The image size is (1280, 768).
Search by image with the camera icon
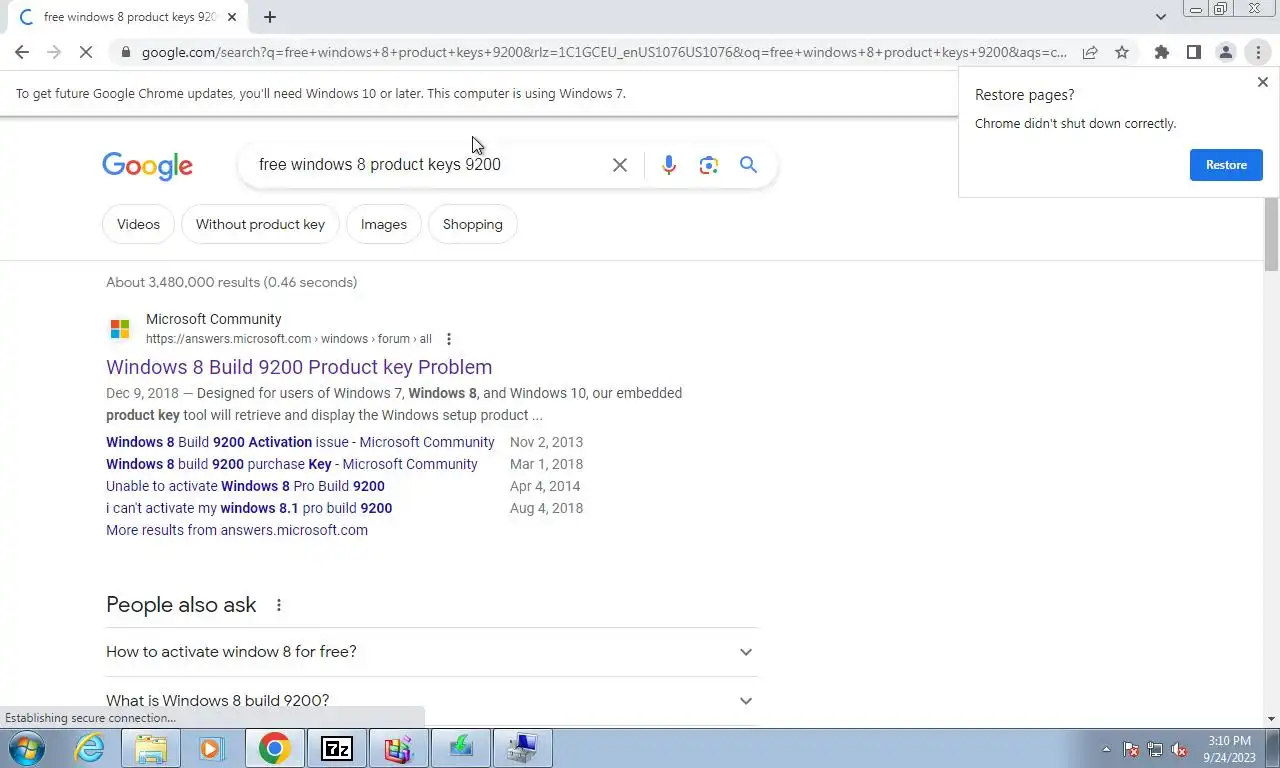point(709,165)
